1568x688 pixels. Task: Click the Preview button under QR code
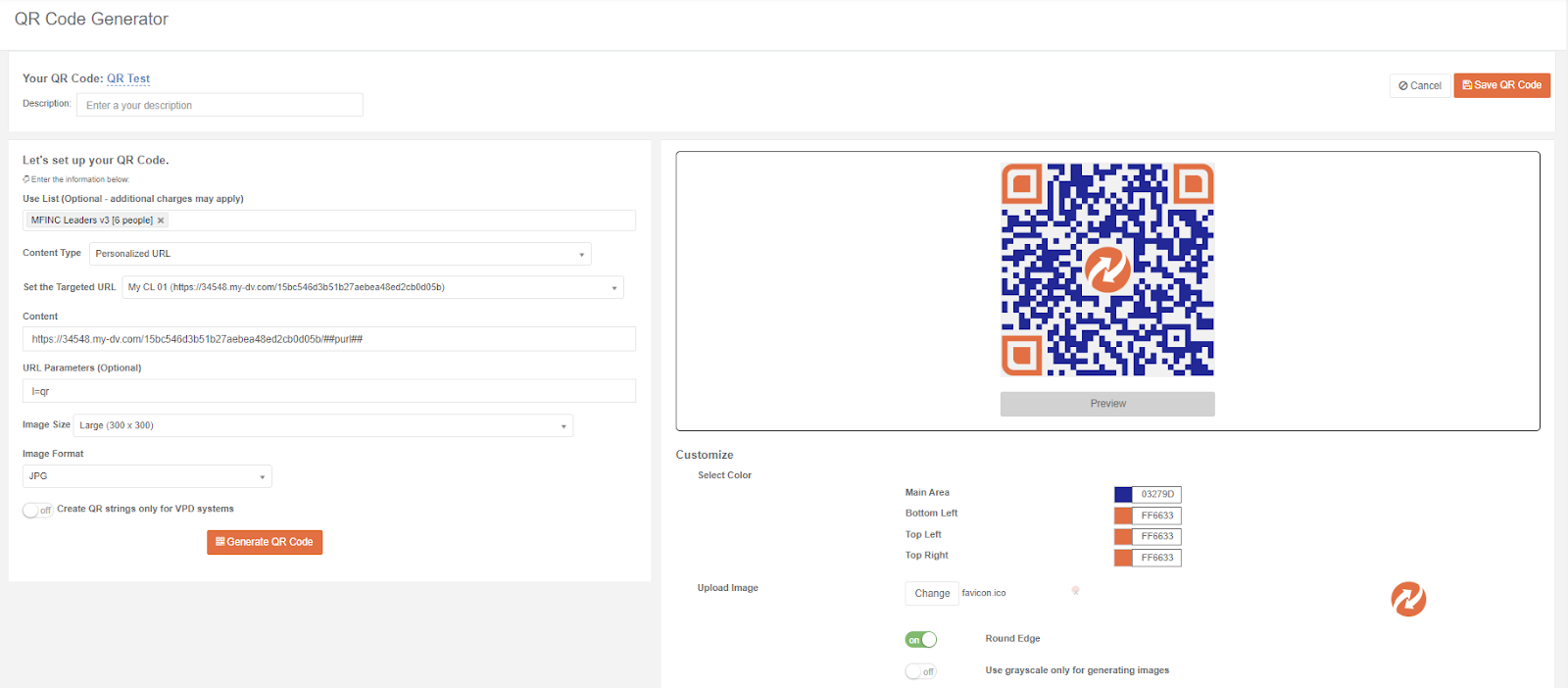pyautogui.click(x=1107, y=404)
